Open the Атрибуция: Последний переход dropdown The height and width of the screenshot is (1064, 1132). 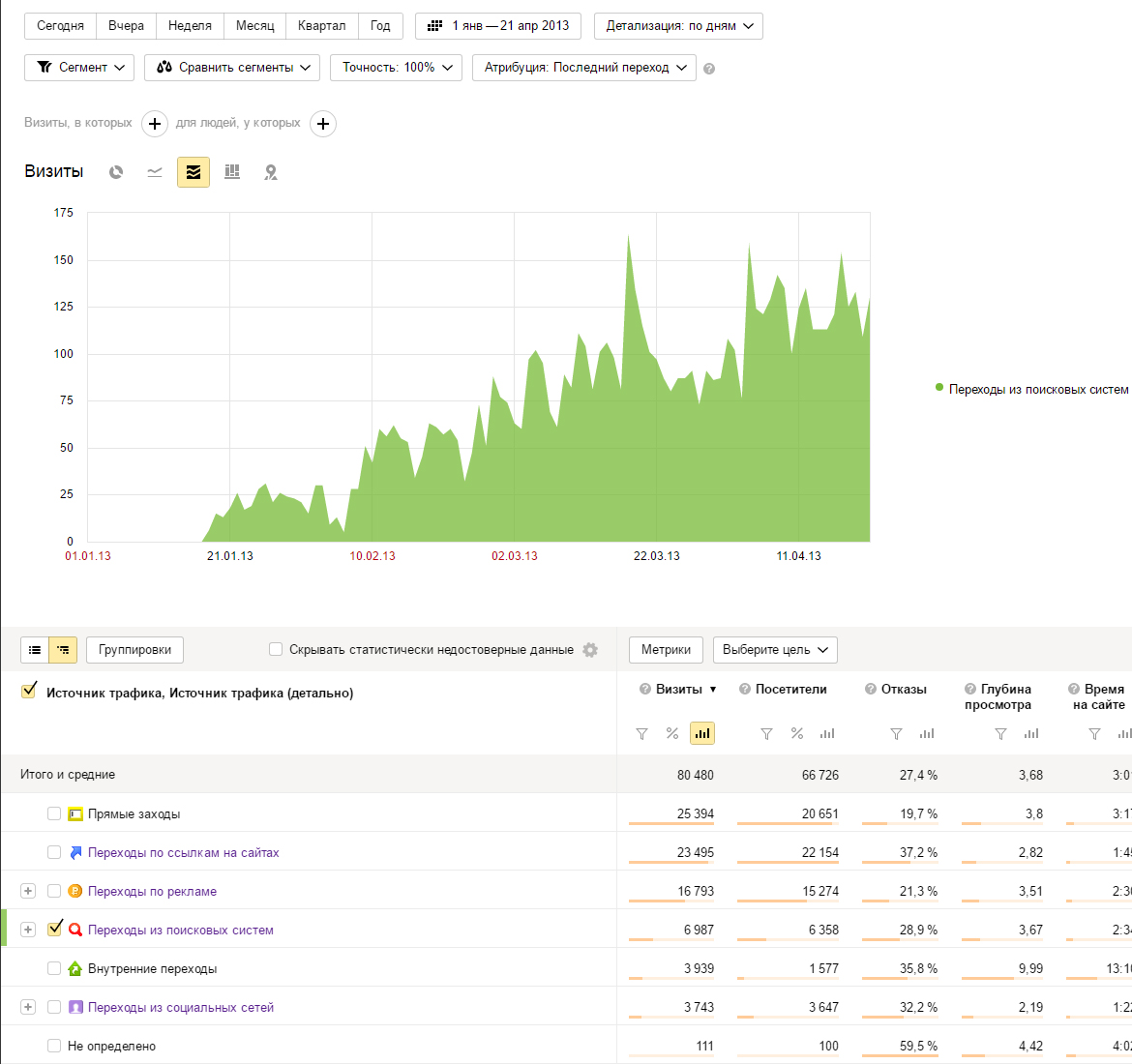click(583, 68)
